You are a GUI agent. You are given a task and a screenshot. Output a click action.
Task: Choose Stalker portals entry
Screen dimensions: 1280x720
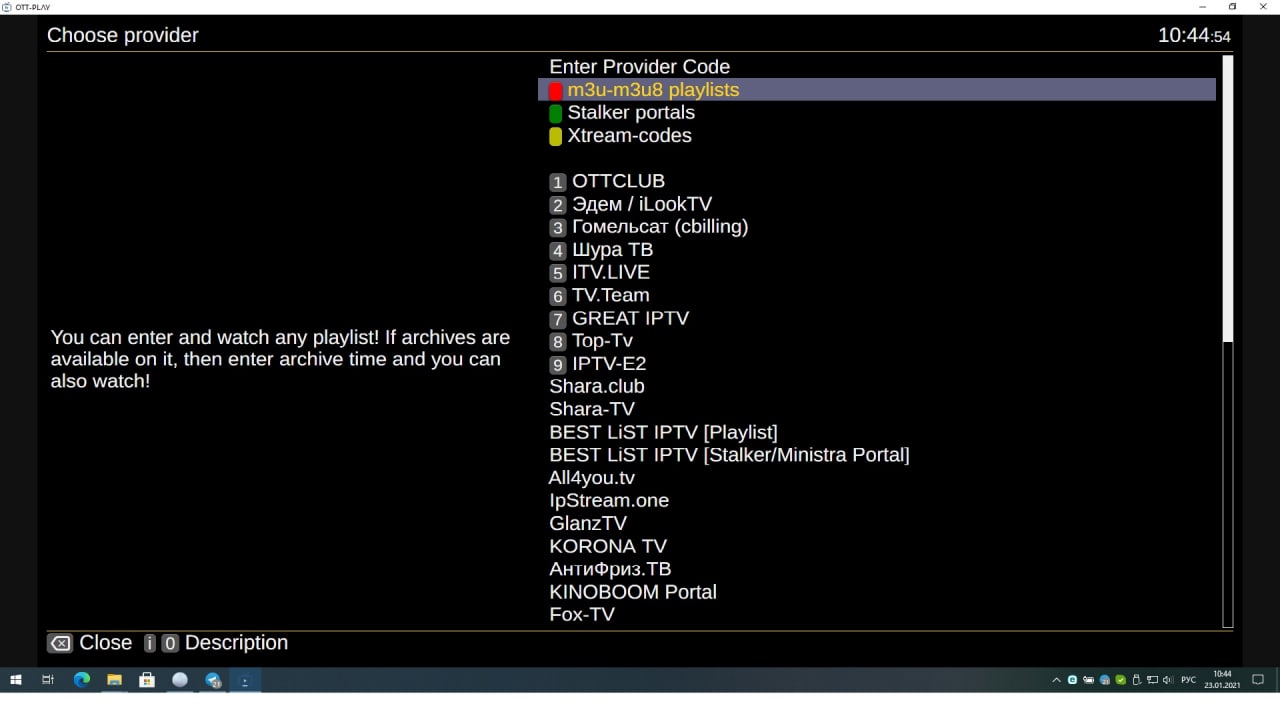point(631,113)
